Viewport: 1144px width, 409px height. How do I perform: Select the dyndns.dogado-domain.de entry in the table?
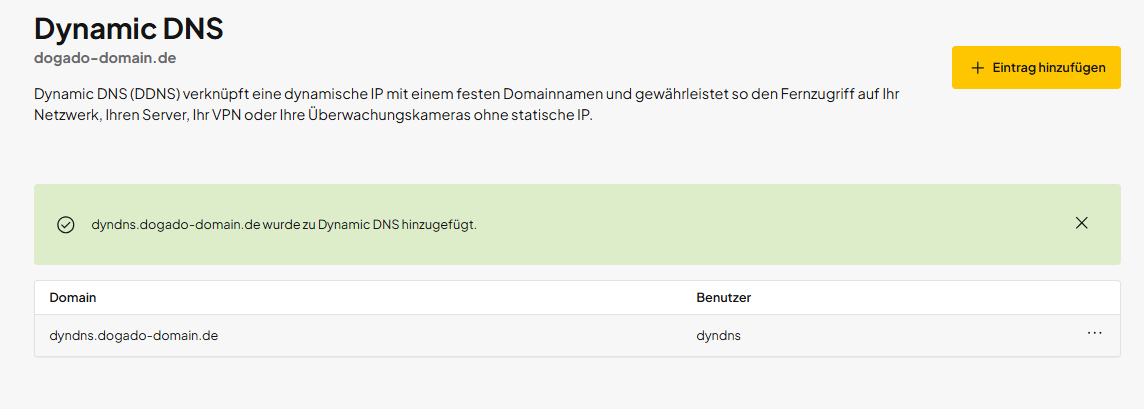click(133, 335)
